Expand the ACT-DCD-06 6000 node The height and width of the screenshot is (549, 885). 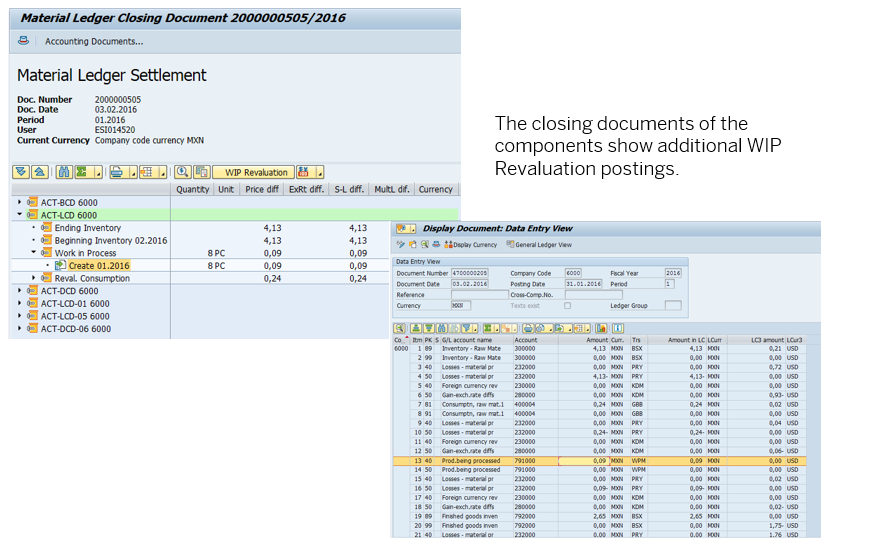point(20,328)
